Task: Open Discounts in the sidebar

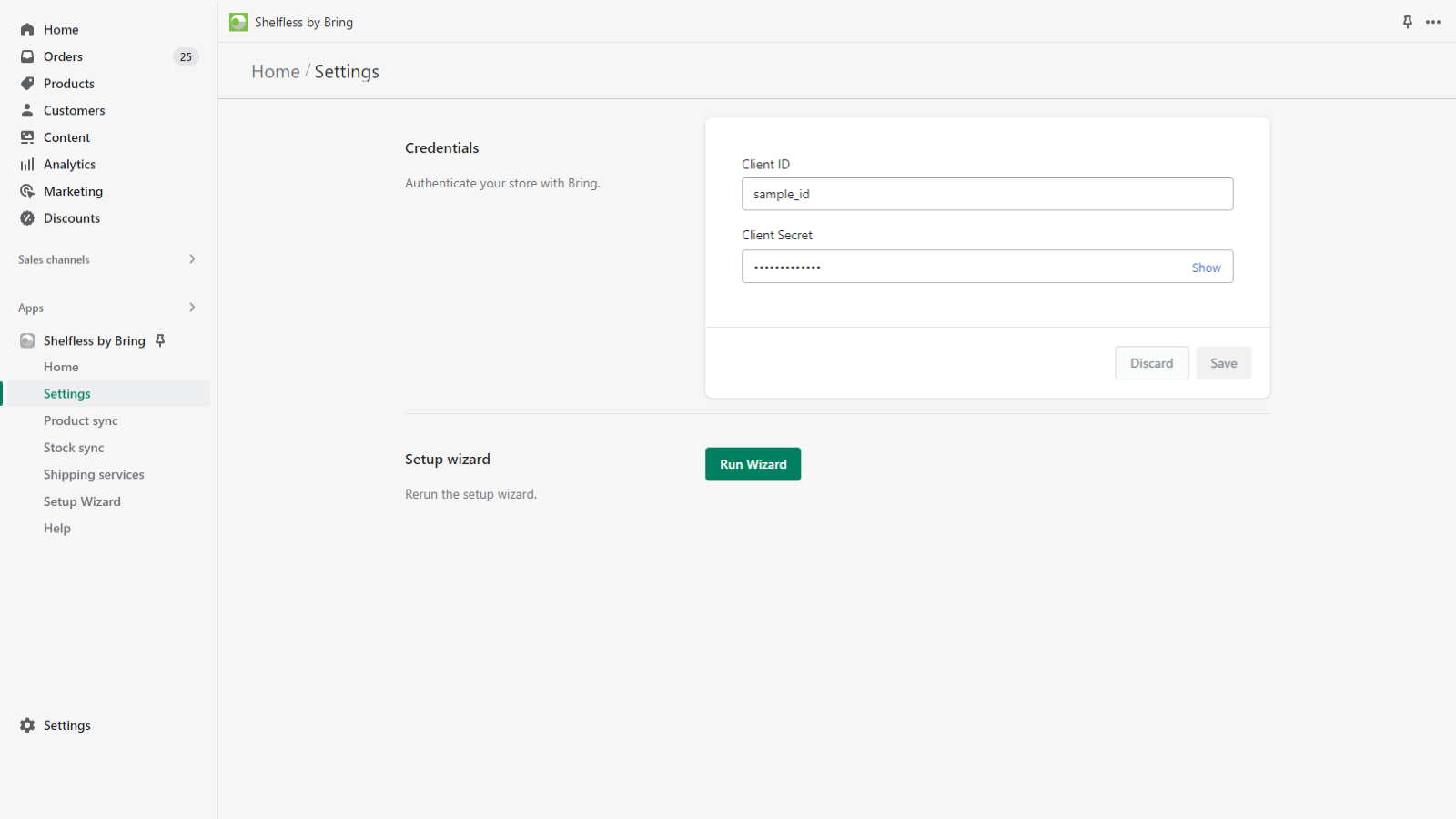Action: (72, 218)
